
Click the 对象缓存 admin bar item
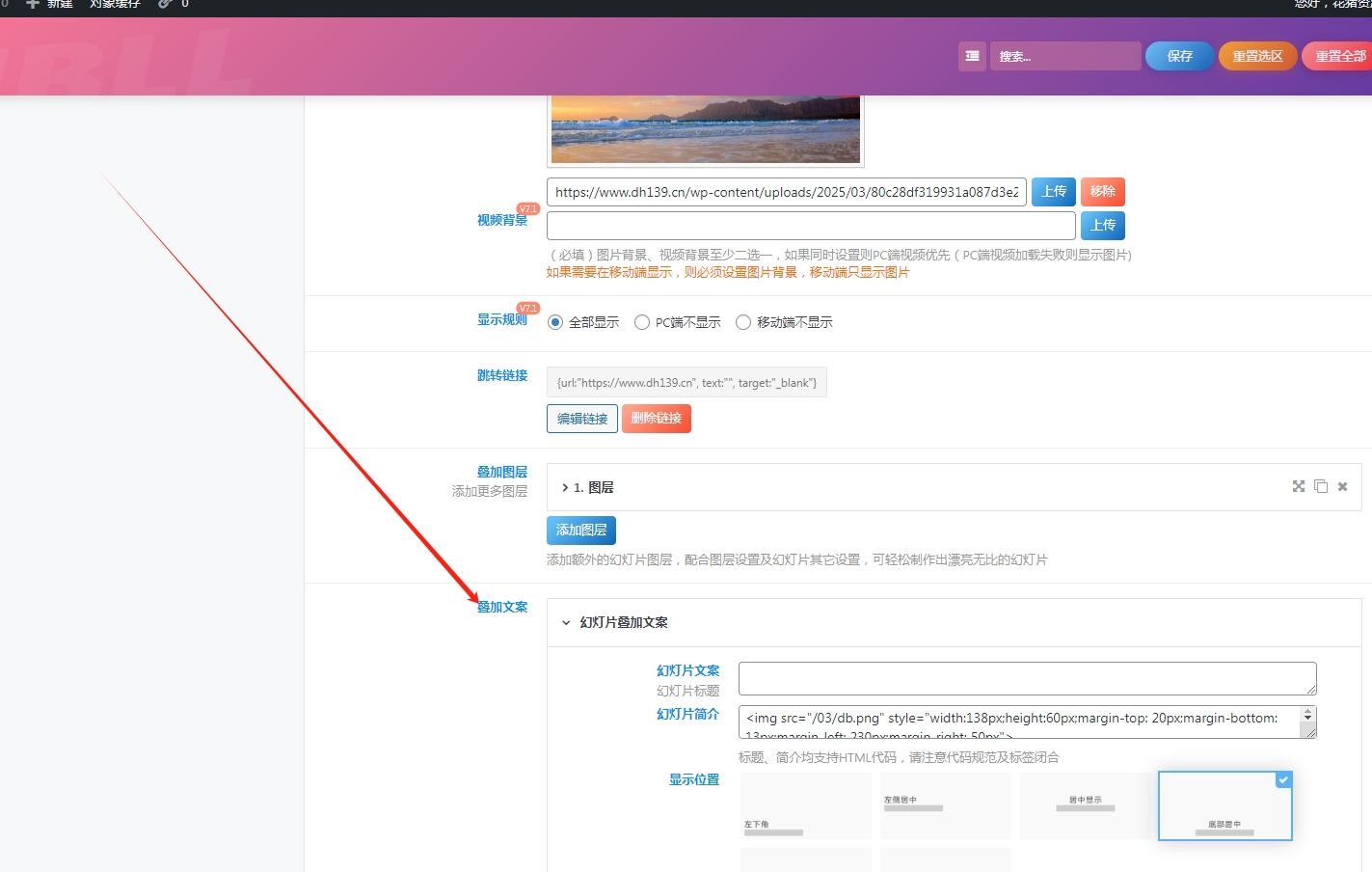pos(115,4)
